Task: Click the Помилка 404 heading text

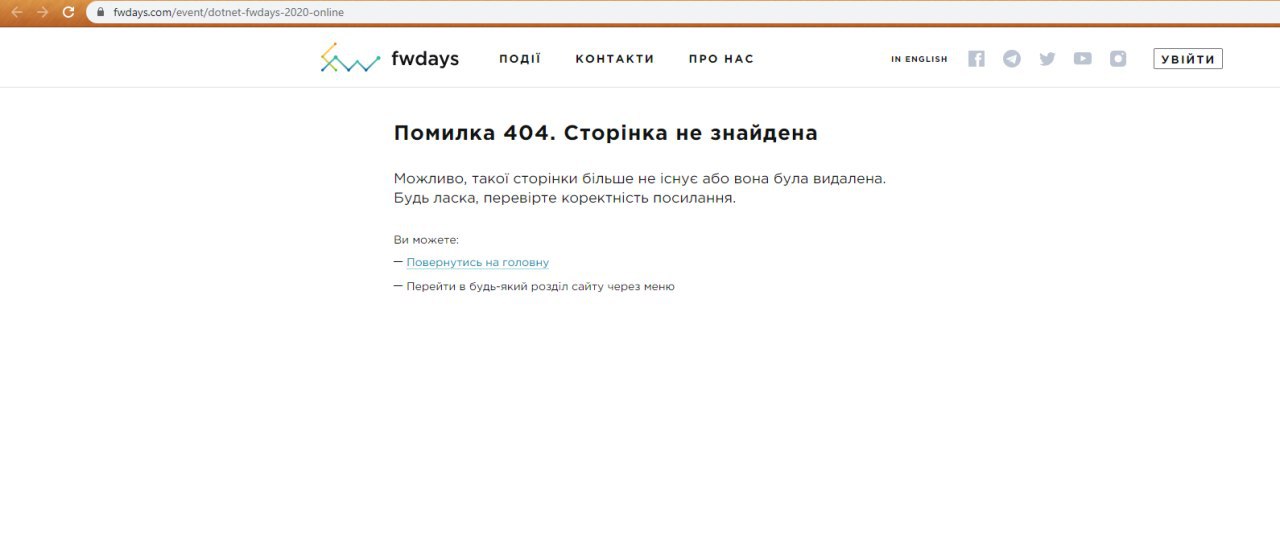Action: 606,133
